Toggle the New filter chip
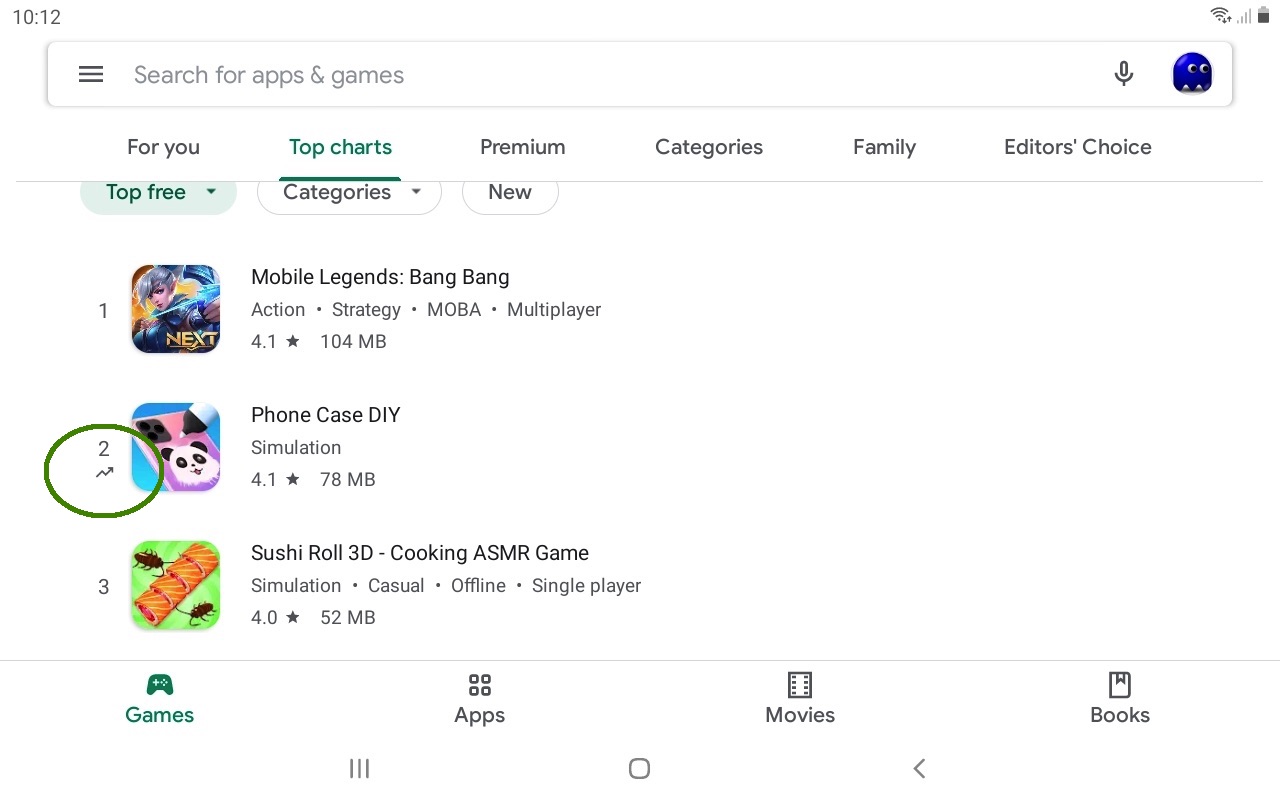This screenshot has height=800, width=1280. tap(510, 194)
